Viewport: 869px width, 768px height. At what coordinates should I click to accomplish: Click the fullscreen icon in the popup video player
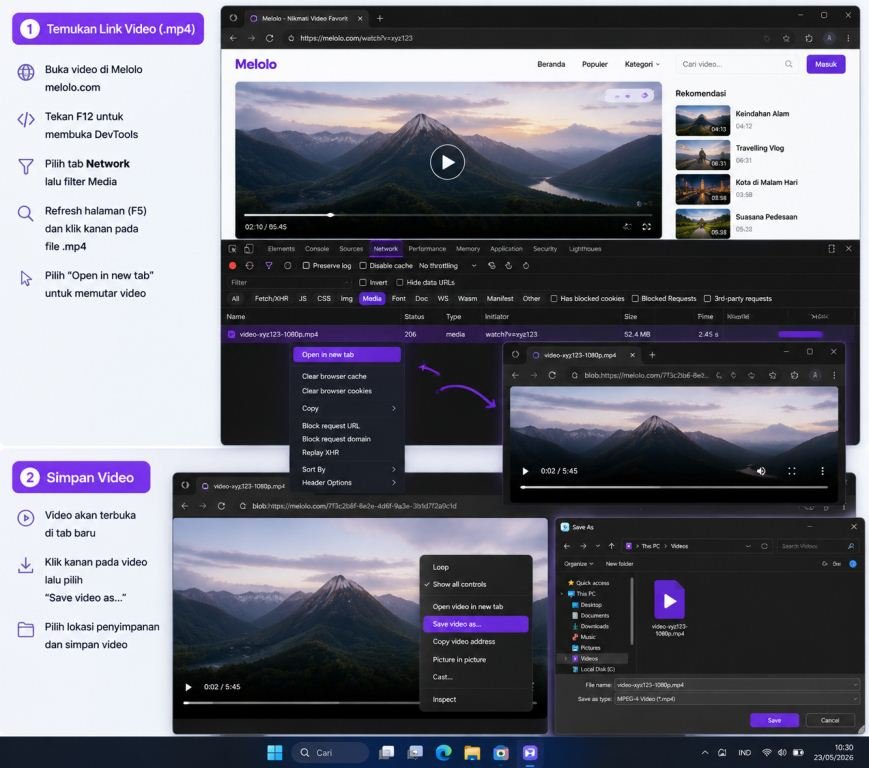pos(792,471)
